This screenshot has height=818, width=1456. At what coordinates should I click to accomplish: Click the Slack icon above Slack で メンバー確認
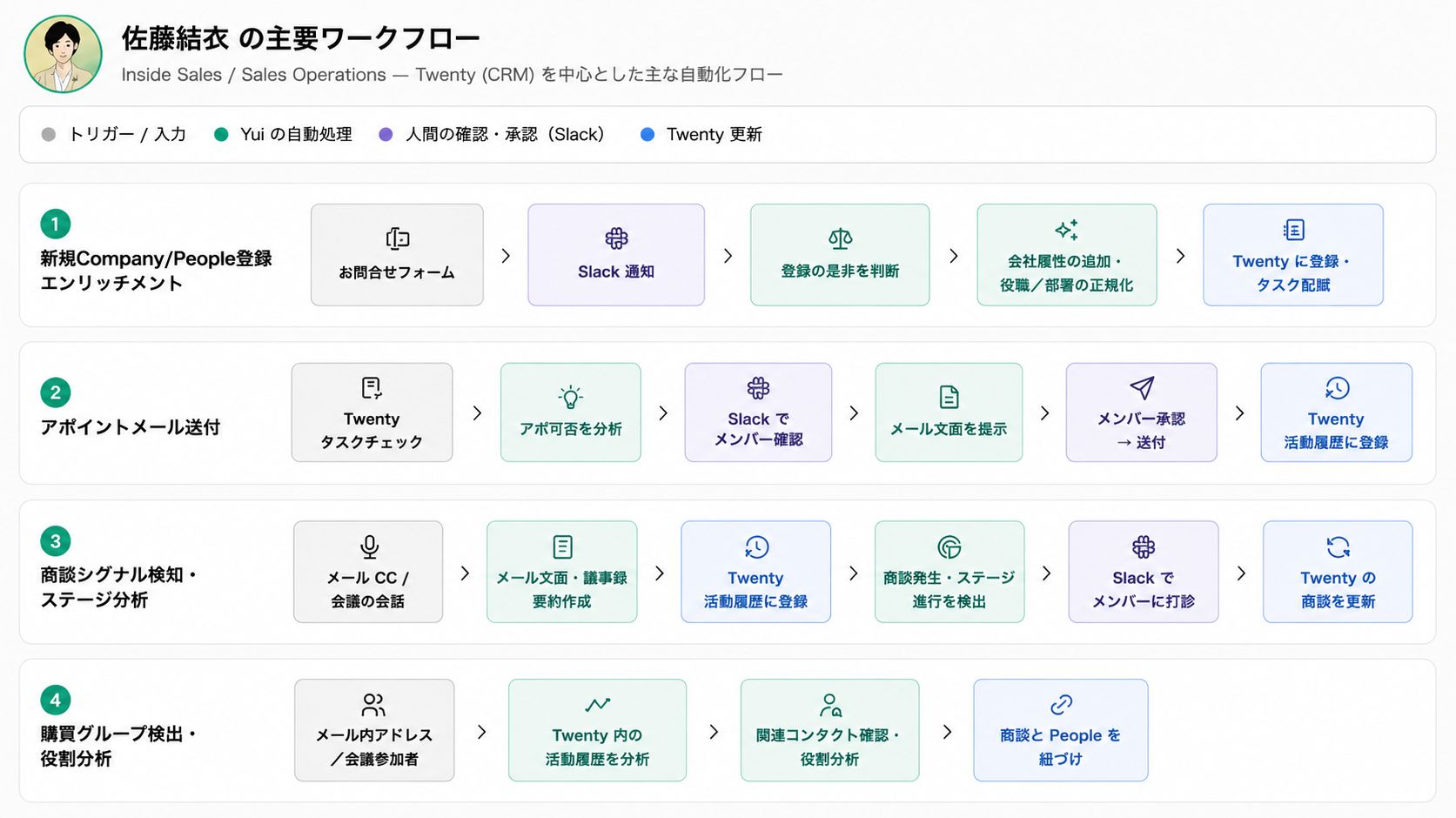point(758,387)
